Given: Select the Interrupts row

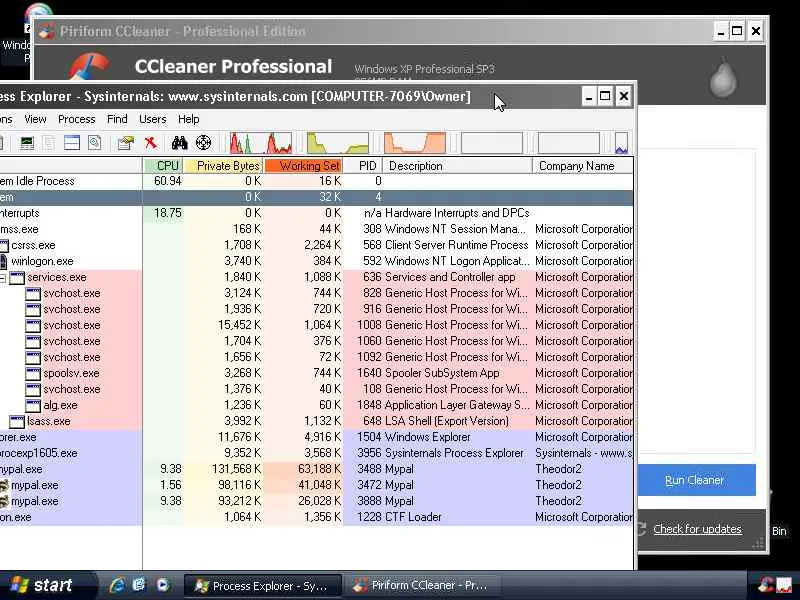Looking at the screenshot, I should (x=316, y=213).
